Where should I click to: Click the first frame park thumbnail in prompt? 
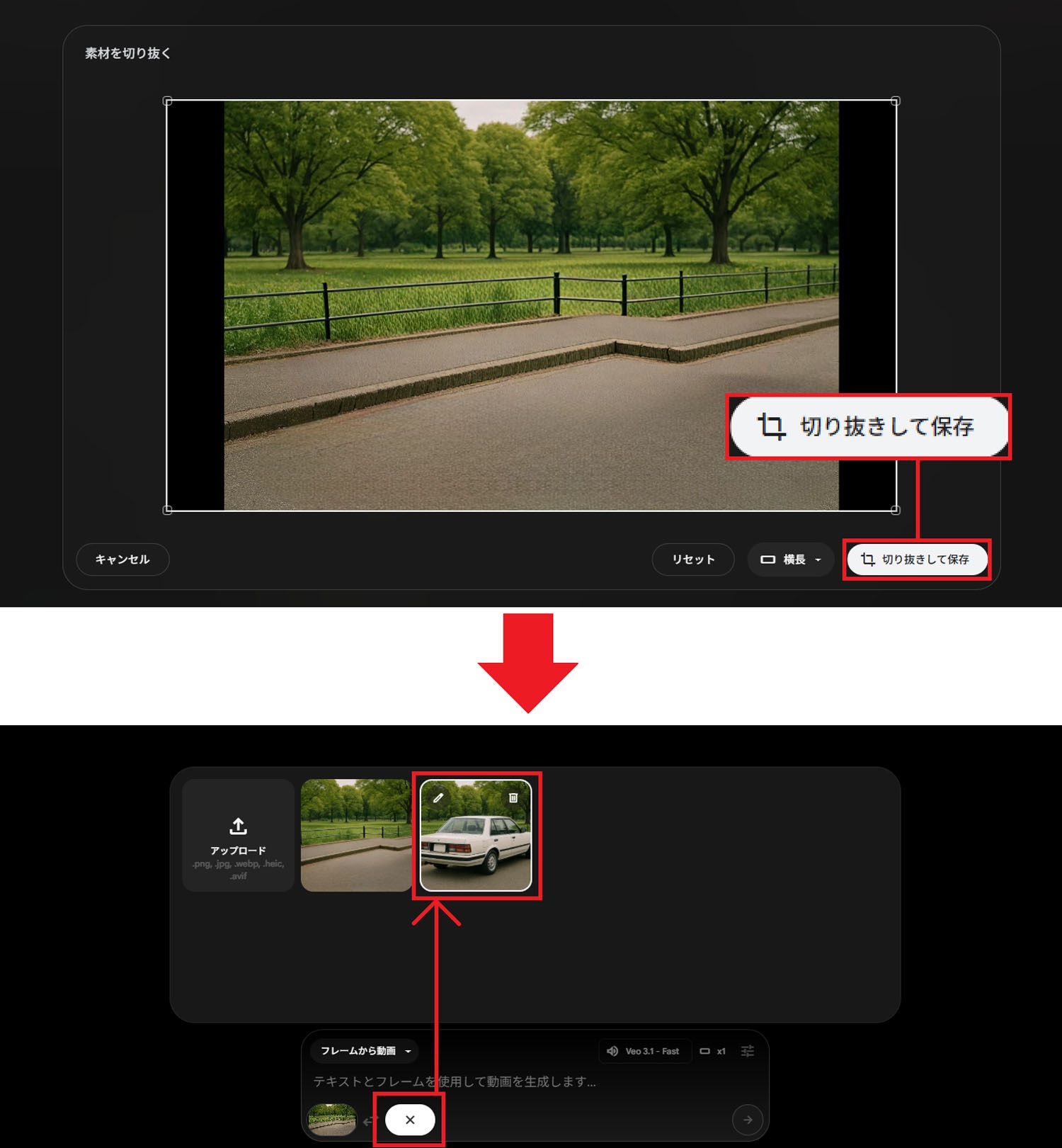coord(332,1120)
